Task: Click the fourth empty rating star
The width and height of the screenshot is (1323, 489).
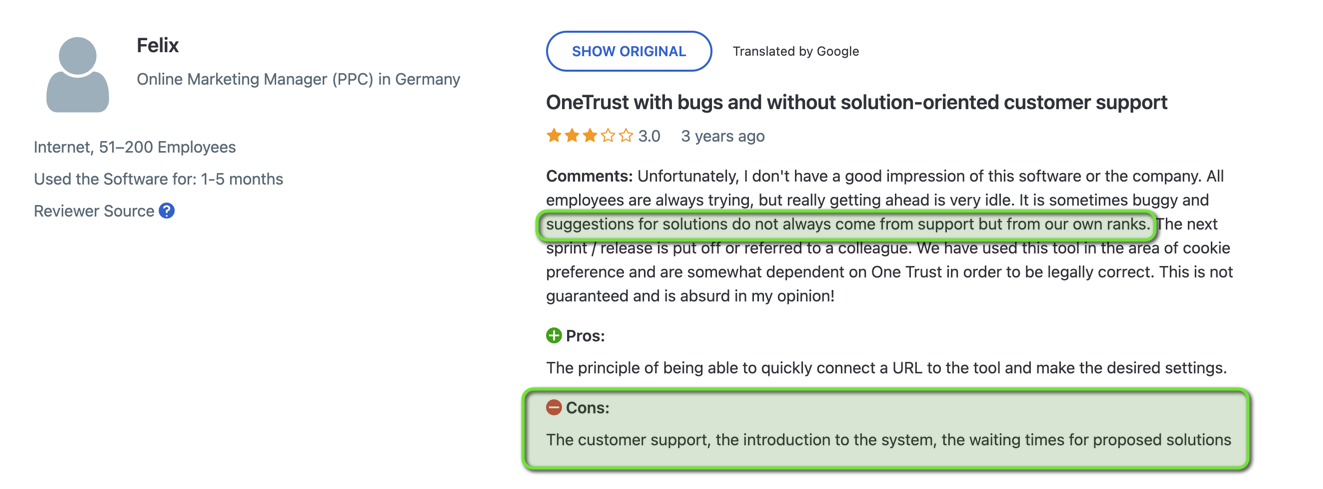Action: point(608,135)
